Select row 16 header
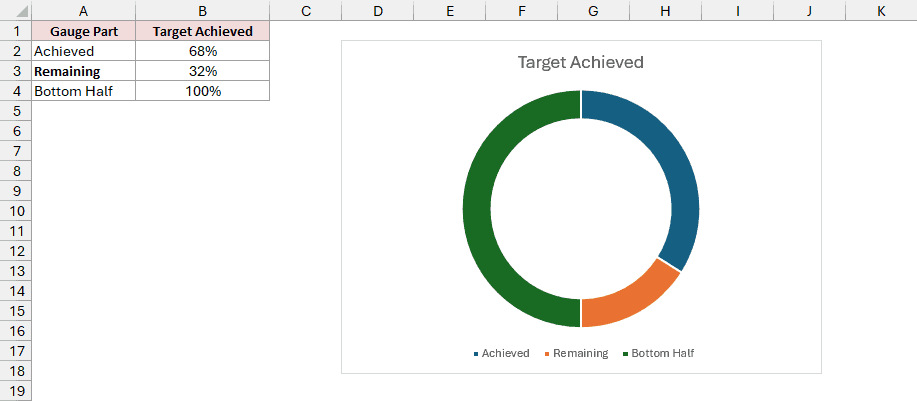The width and height of the screenshot is (917, 401). [16, 331]
